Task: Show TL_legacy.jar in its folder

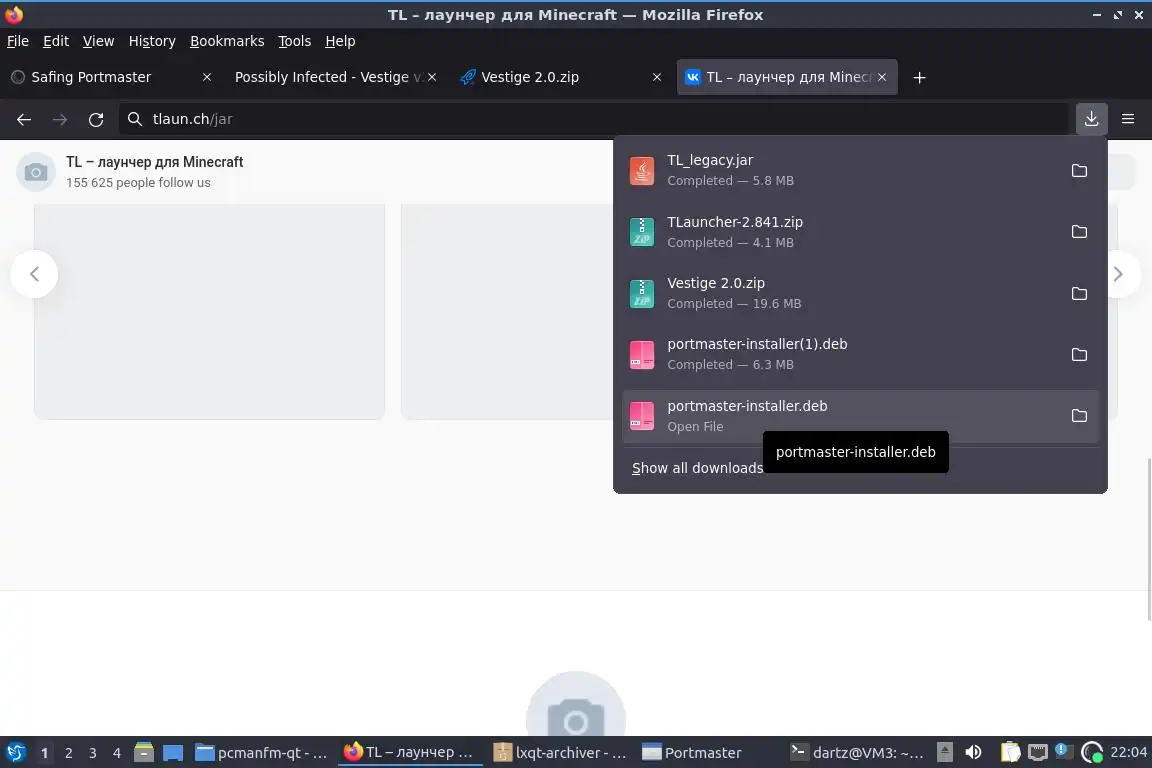Action: point(1079,171)
